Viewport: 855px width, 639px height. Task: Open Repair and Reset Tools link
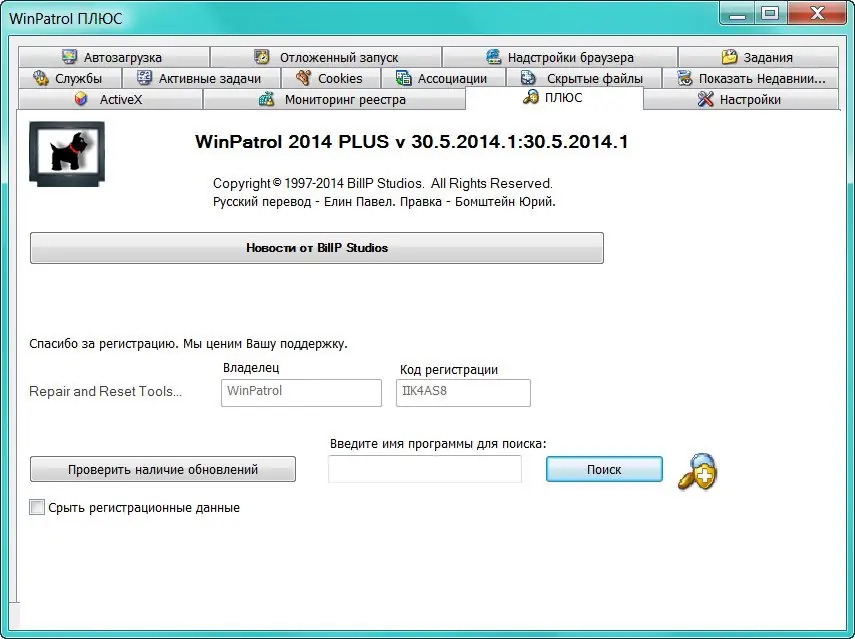[105, 391]
